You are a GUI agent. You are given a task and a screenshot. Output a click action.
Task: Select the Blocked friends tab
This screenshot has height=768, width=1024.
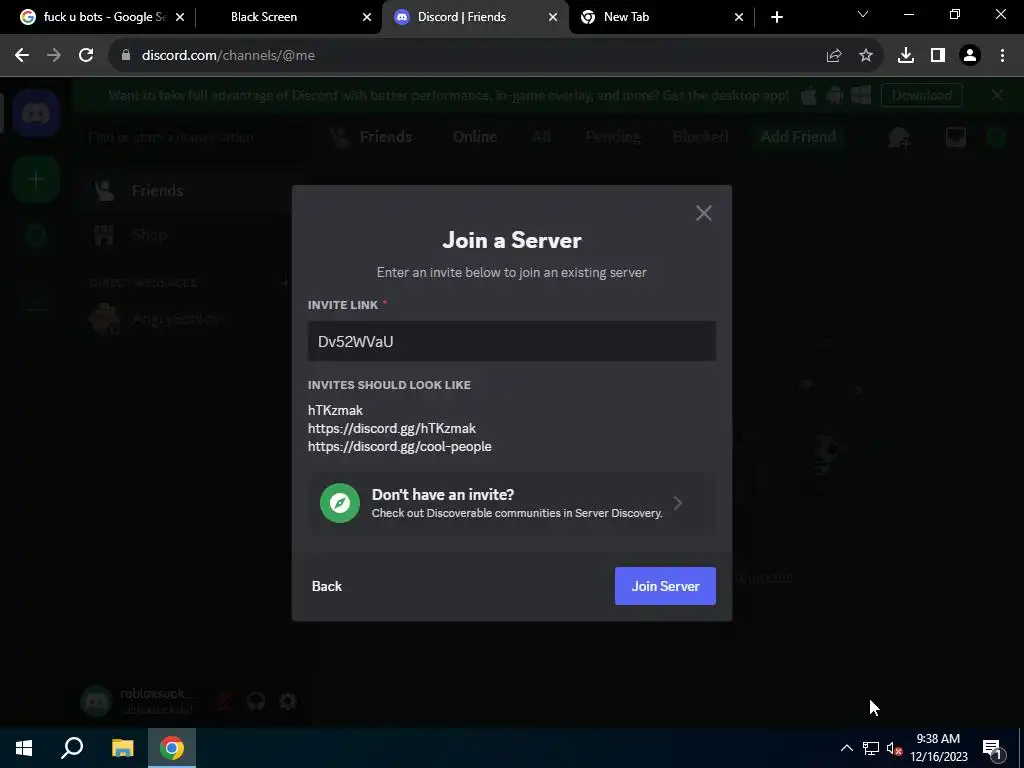[700, 136]
